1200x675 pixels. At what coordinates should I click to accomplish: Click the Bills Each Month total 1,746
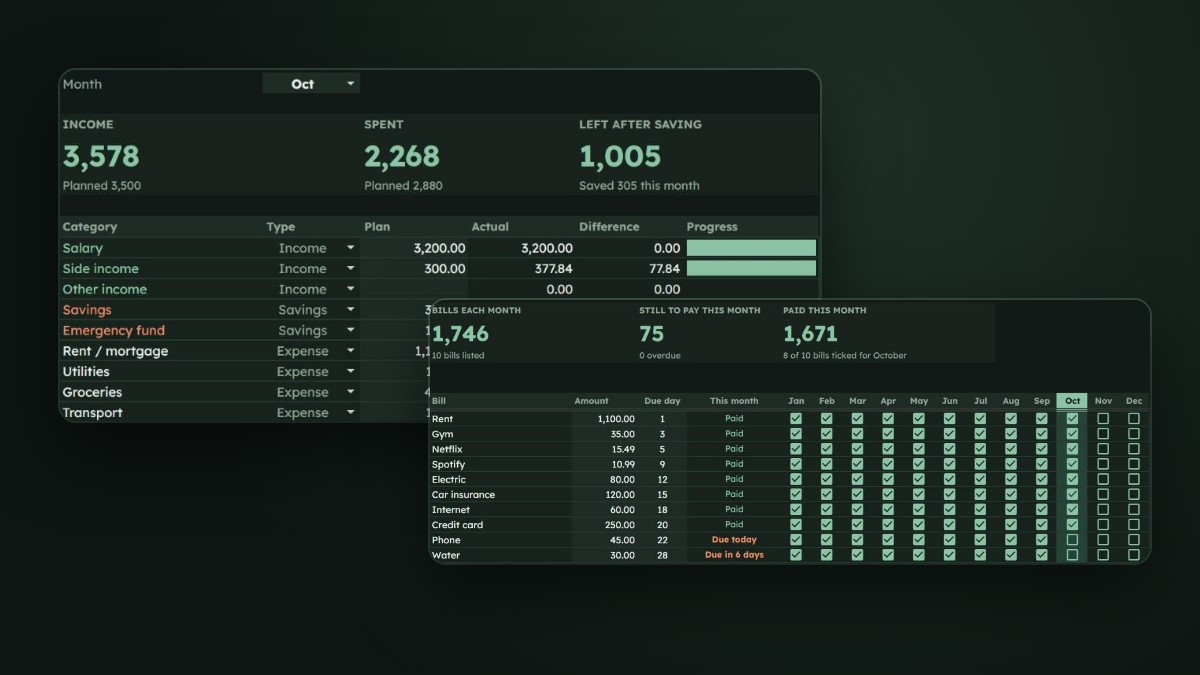(459, 334)
